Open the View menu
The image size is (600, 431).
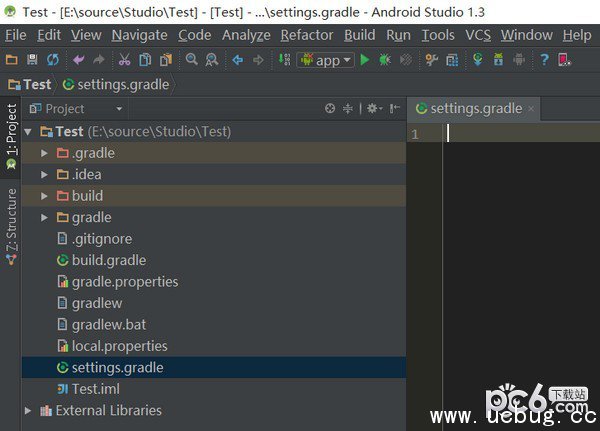tap(86, 35)
